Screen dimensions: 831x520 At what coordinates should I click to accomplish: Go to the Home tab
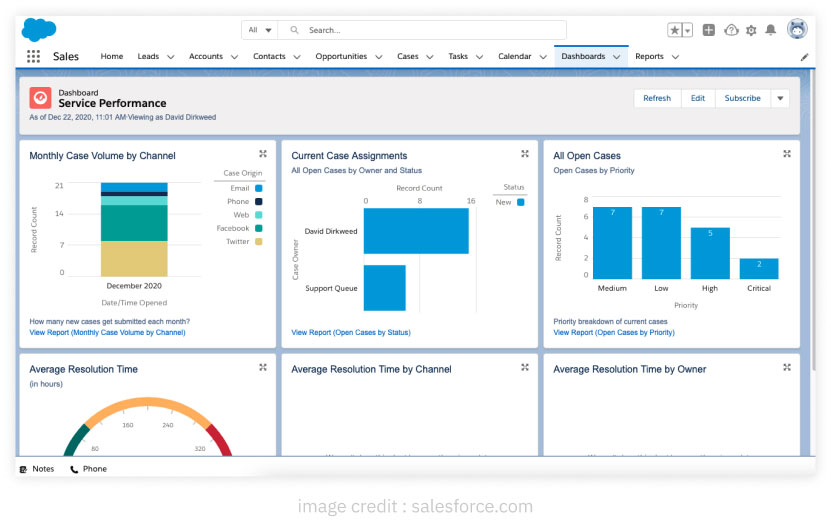(112, 56)
